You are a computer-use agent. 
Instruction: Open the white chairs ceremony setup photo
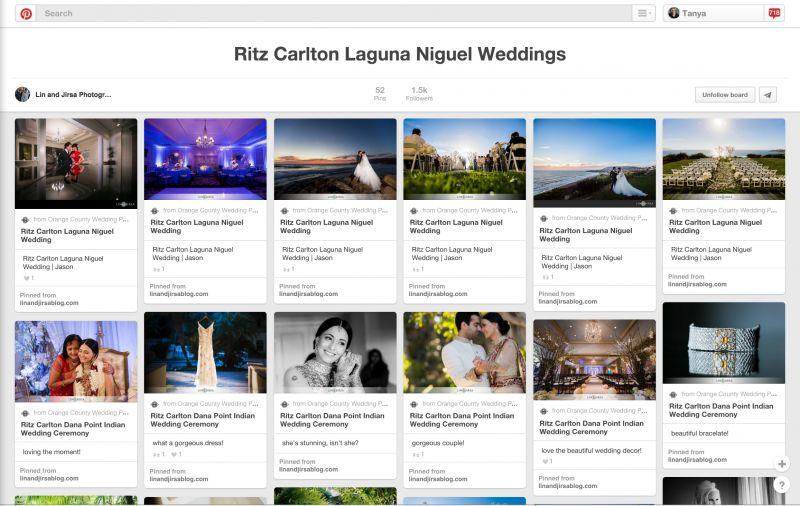(x=723, y=159)
